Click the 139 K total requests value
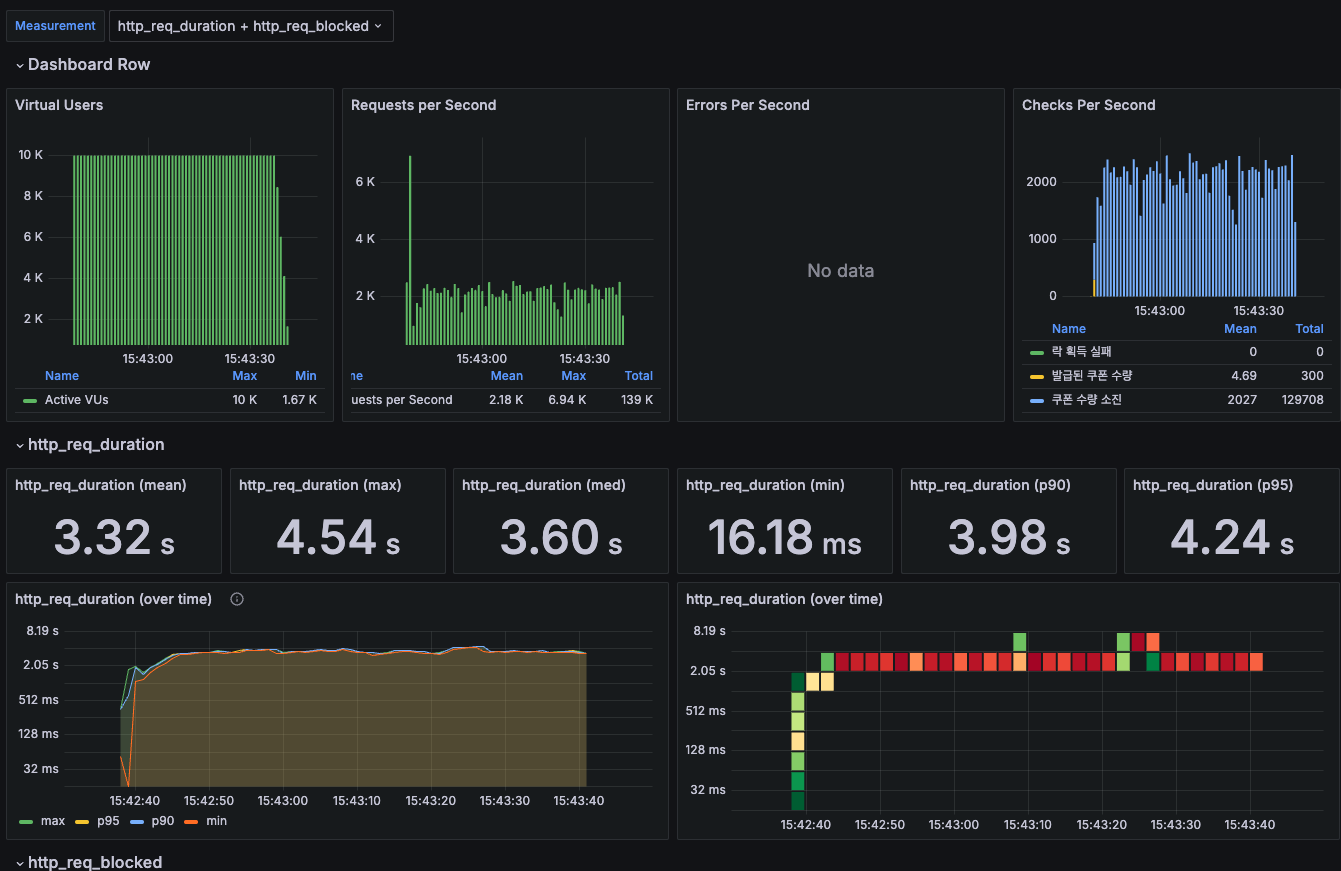Screen dimensions: 1341x871 638,400
